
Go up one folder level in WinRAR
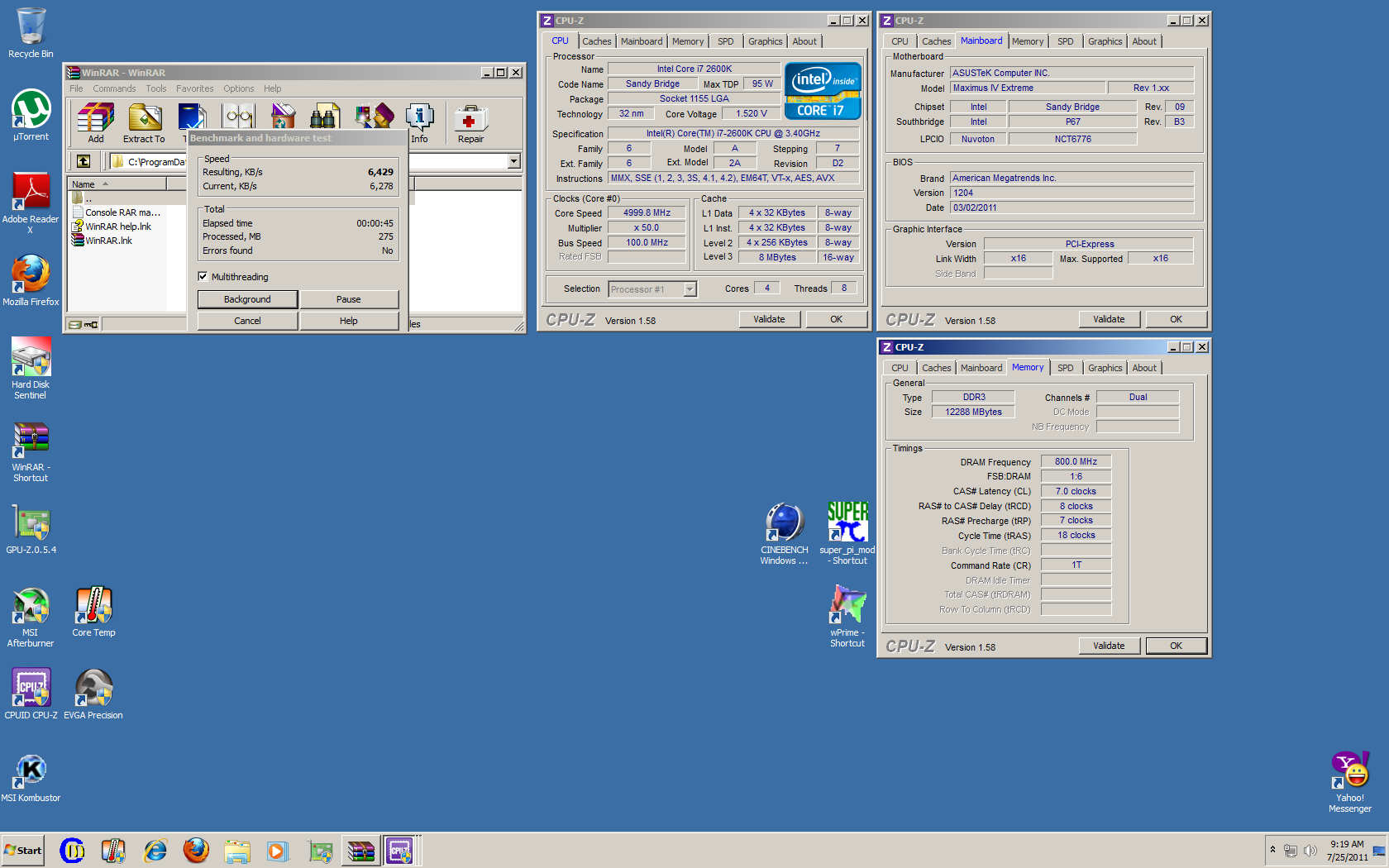(x=84, y=161)
